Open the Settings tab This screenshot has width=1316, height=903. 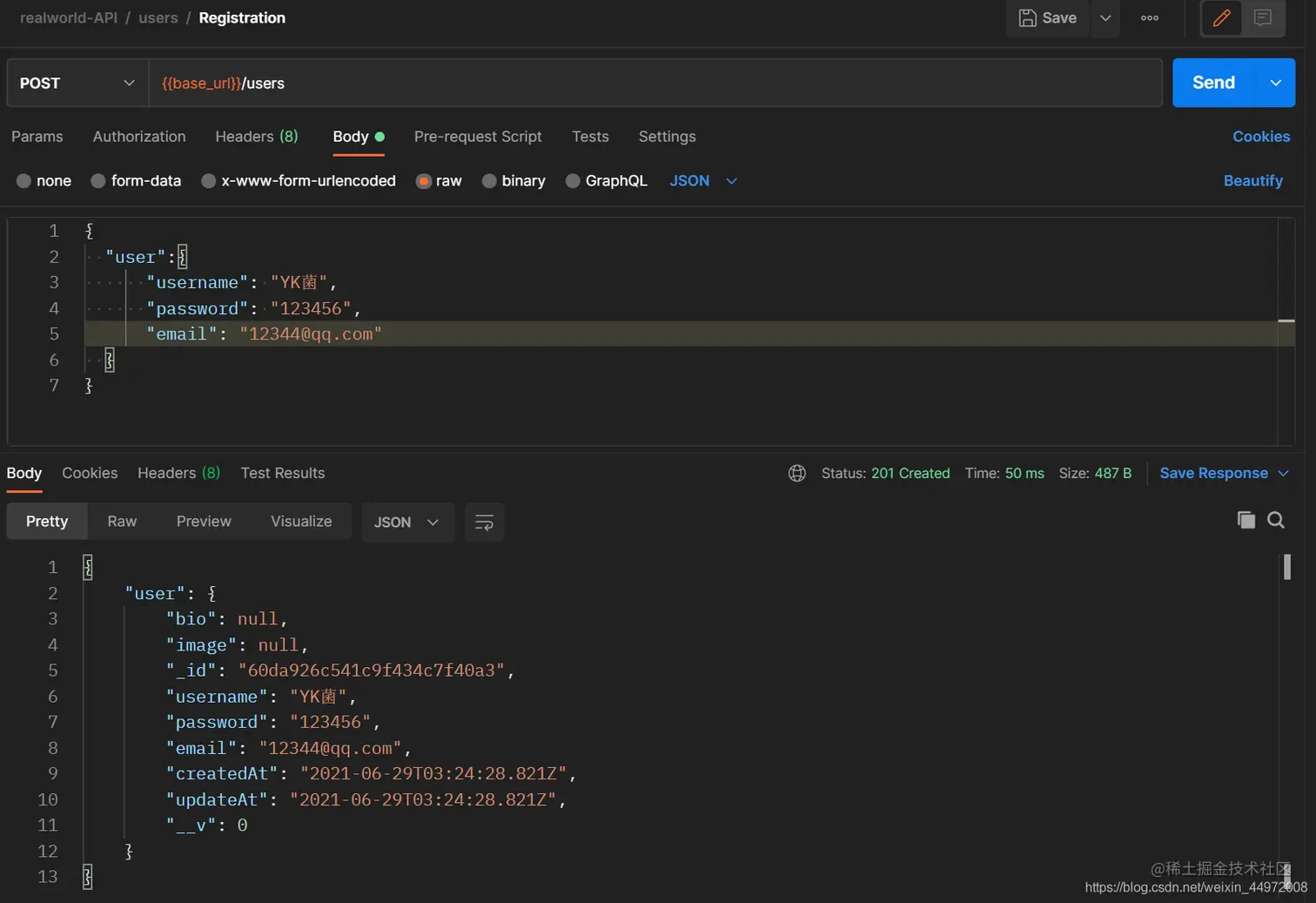pyautogui.click(x=667, y=137)
